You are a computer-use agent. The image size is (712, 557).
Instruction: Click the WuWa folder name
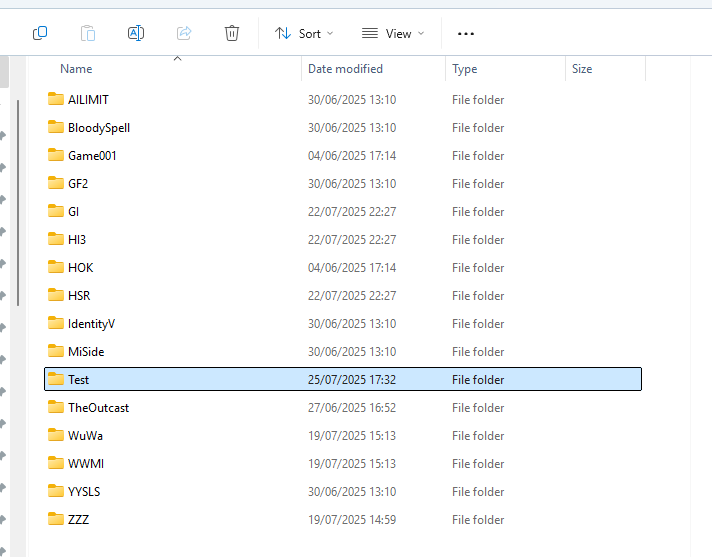click(x=85, y=435)
